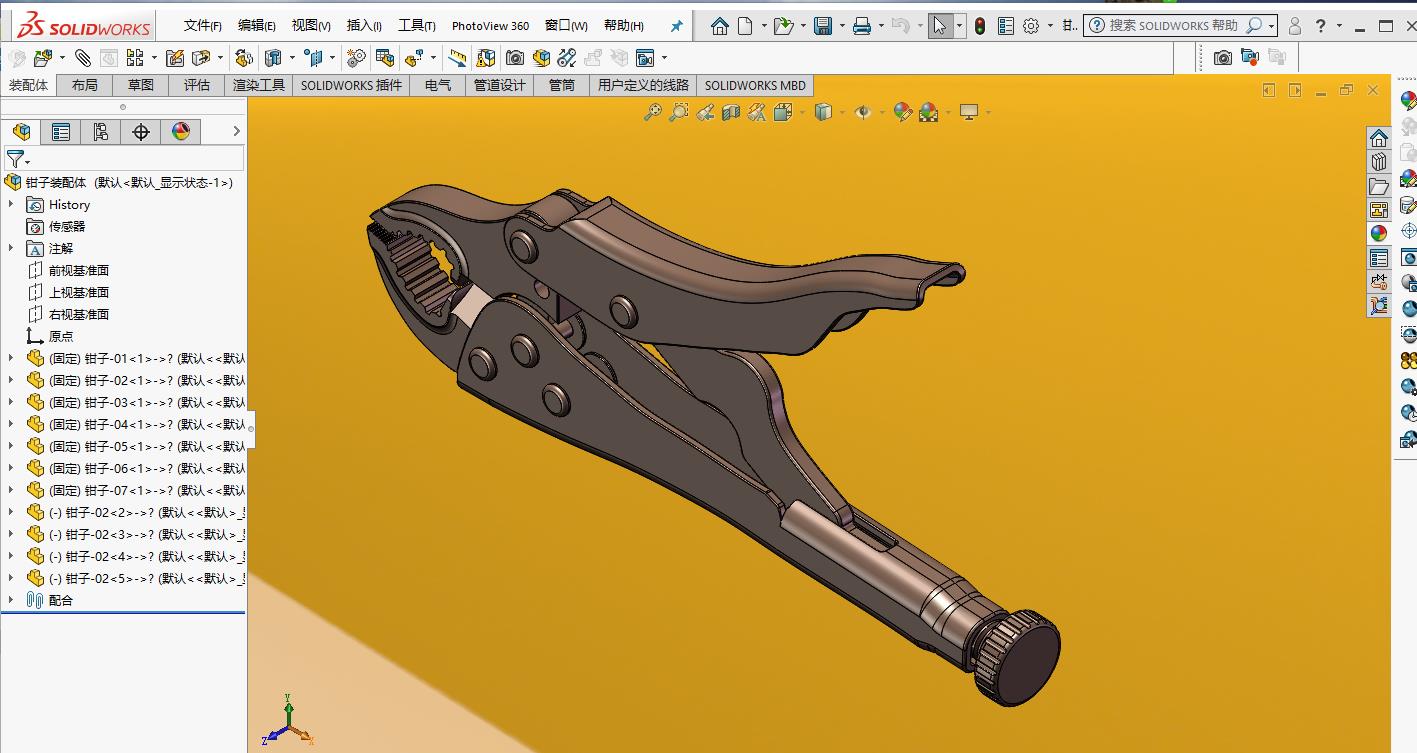Viewport: 1417px width, 753px height.
Task: Click the Edit Appearance color ball icon
Action: click(x=903, y=112)
